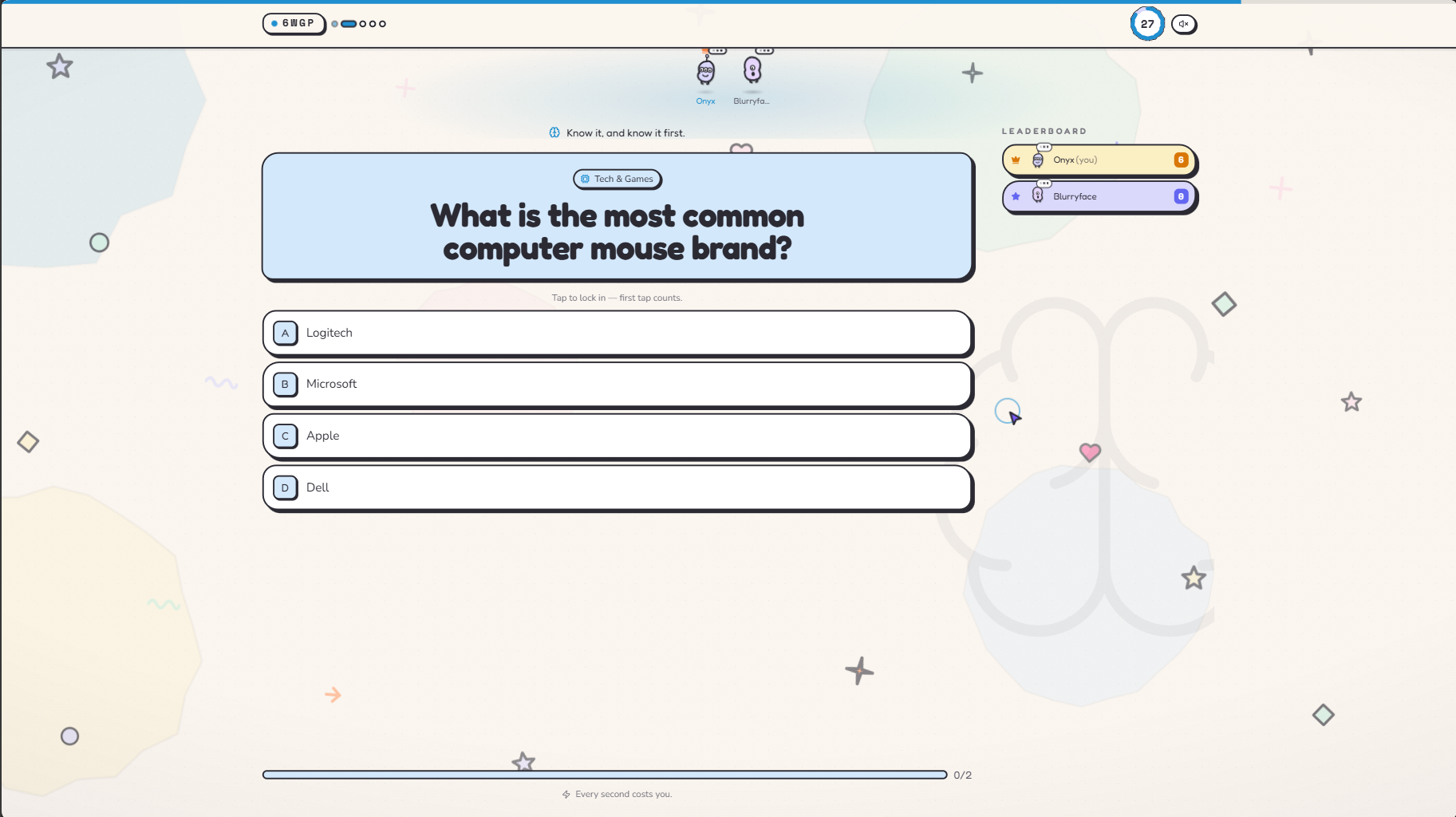Screen dimensions: 1456x817
Task: Click the D letter badge for Dell
Action: pos(285,487)
